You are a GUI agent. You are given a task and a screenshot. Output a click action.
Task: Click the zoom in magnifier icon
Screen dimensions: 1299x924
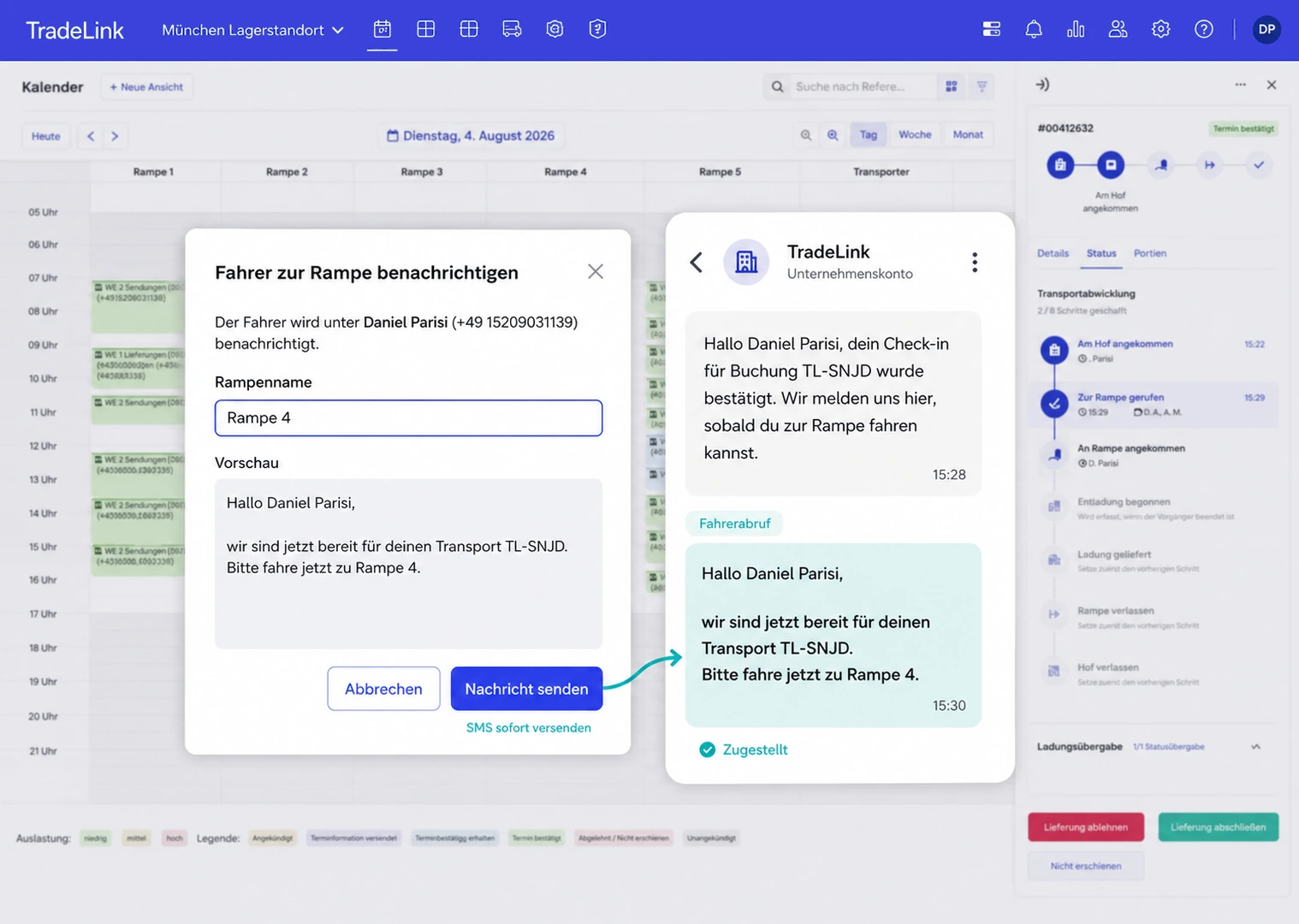point(833,135)
